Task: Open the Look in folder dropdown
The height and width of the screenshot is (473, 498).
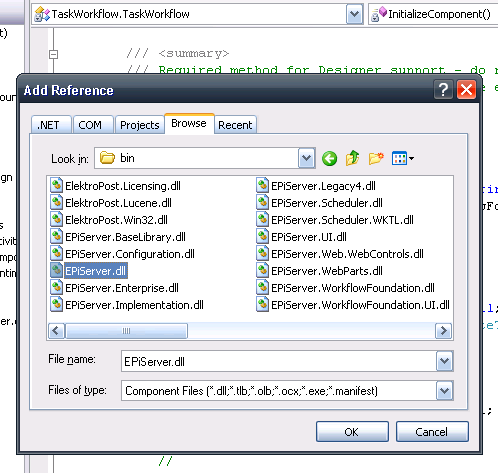Action: (306, 158)
